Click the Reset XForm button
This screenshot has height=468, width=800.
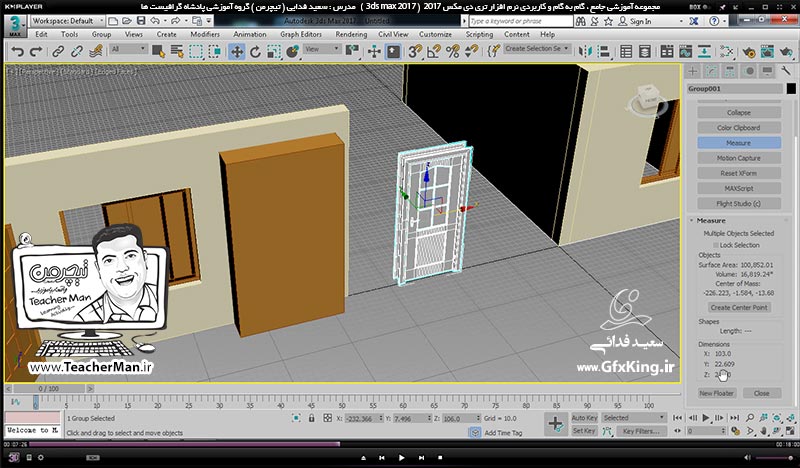pyautogui.click(x=739, y=173)
